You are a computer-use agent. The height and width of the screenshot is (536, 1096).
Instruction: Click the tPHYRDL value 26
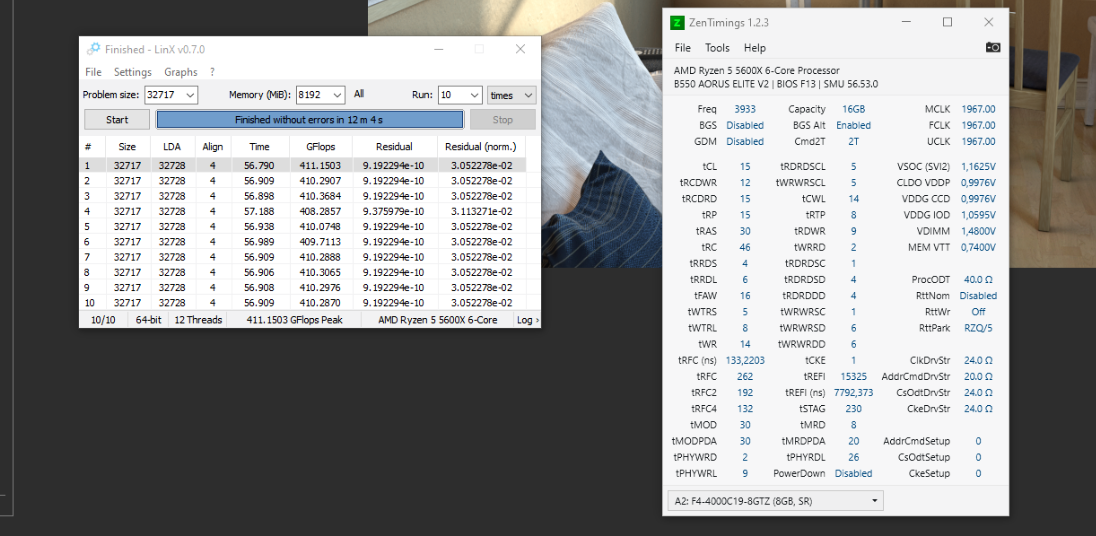(853, 457)
